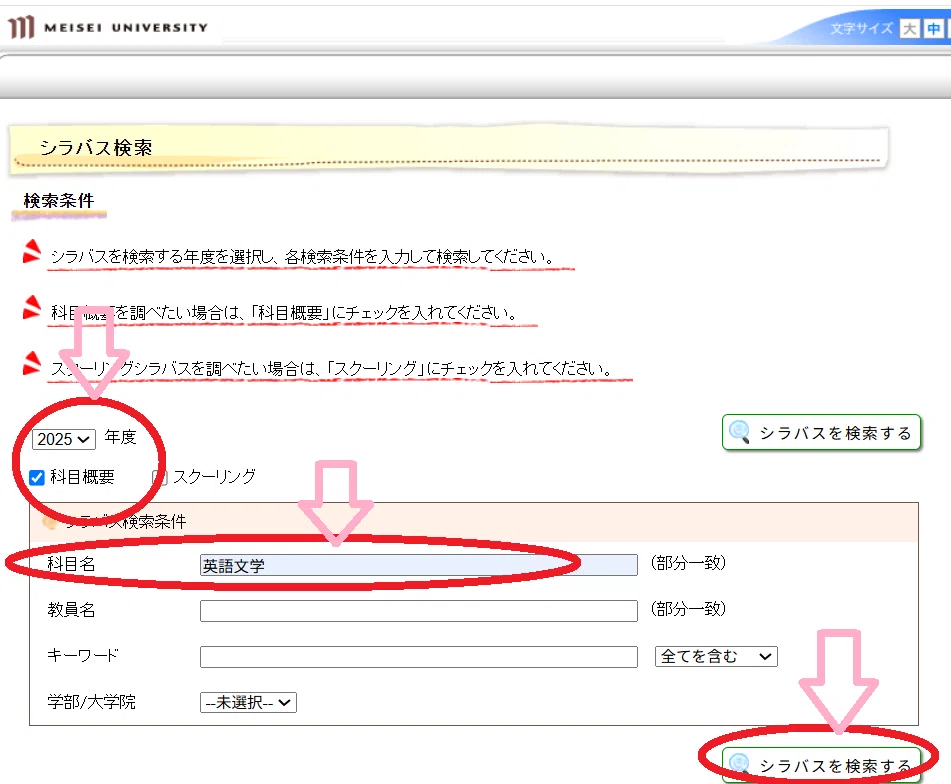This screenshot has height=784, width=951.
Task: Click (部分一致) text next to 教員名
Action: pos(688,609)
